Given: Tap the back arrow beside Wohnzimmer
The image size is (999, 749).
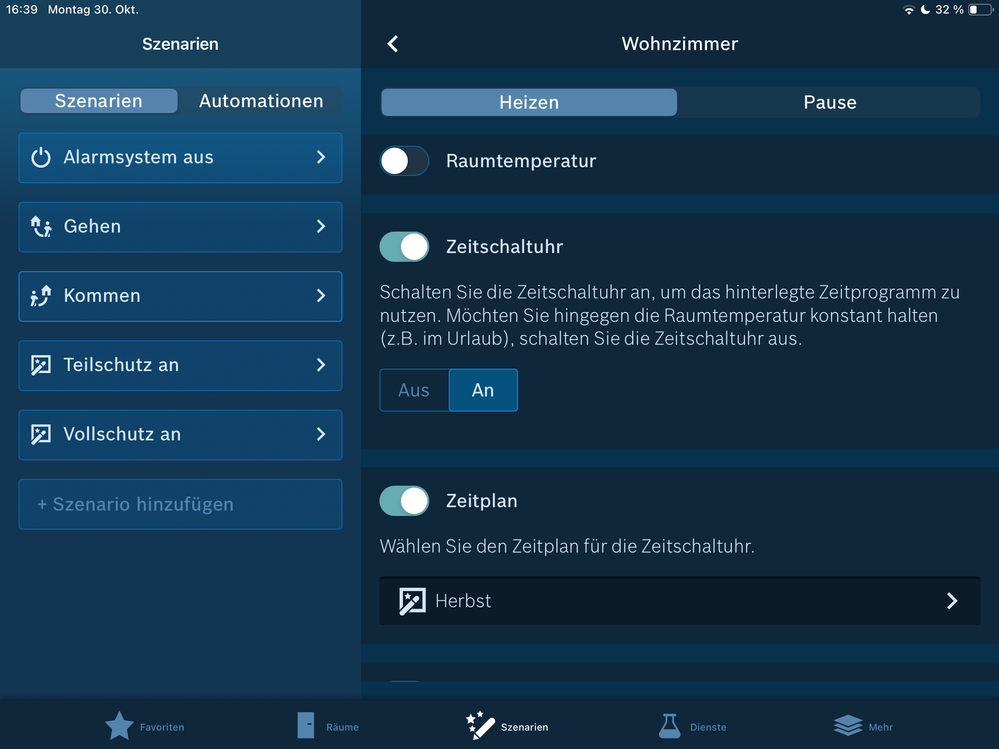Looking at the screenshot, I should coord(393,44).
